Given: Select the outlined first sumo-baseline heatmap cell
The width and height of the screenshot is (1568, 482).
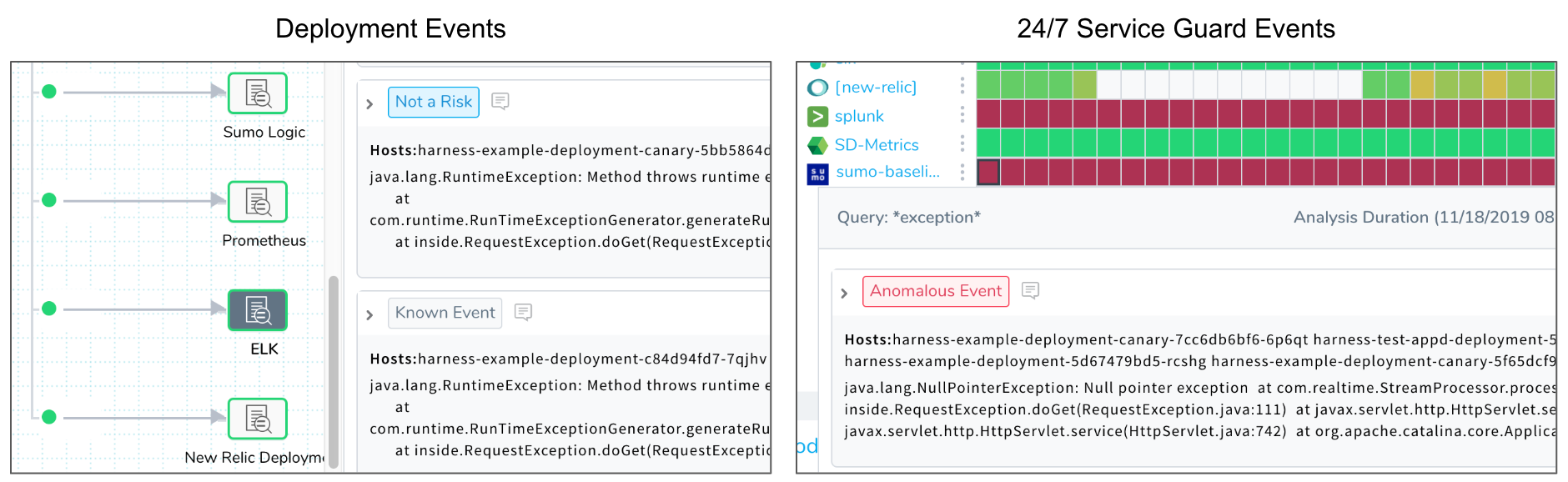Looking at the screenshot, I should 988,172.
